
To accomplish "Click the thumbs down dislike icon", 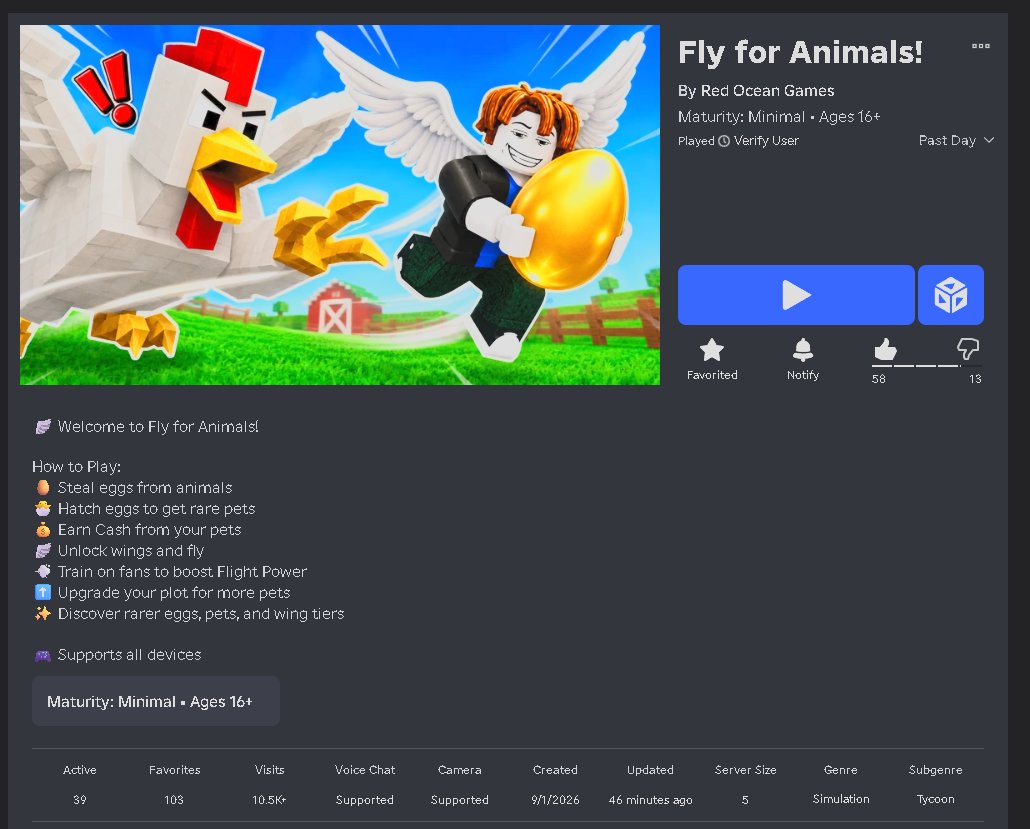I will point(968,349).
